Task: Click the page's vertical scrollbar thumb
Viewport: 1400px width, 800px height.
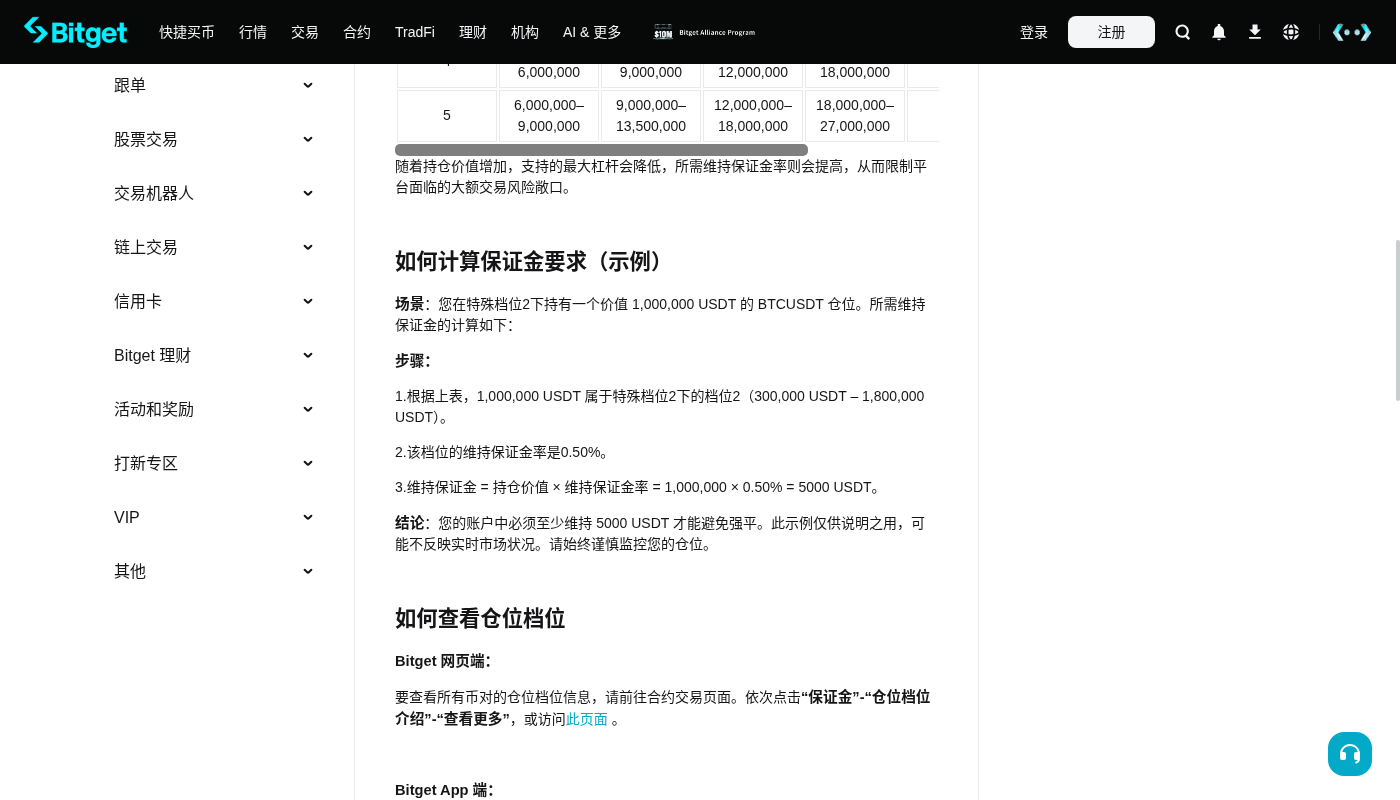Action: (x=1398, y=320)
